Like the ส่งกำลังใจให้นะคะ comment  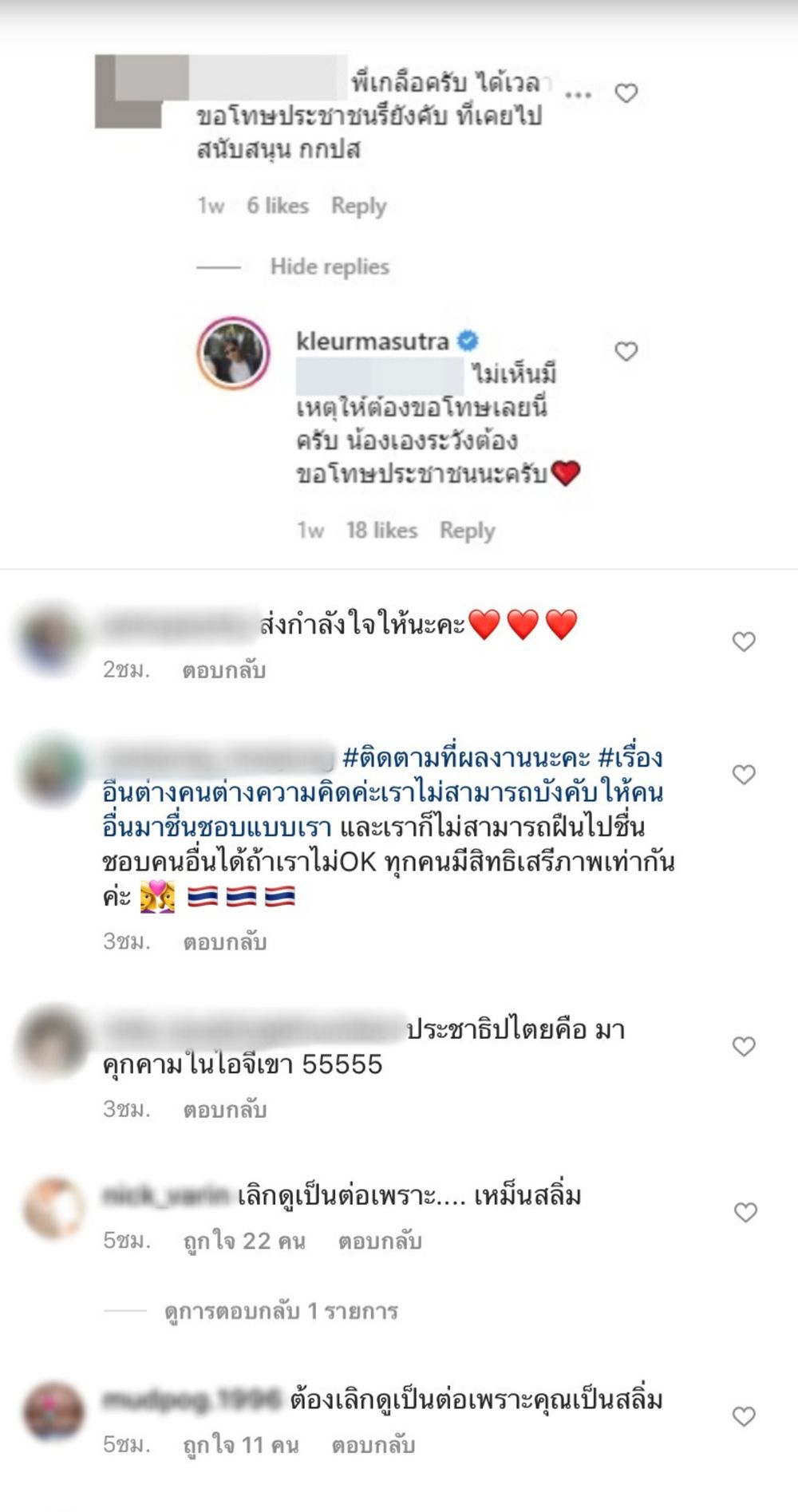[744, 642]
